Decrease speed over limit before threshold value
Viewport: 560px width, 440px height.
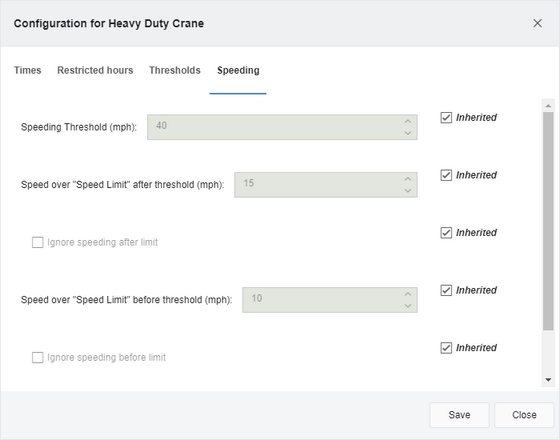pyautogui.click(x=408, y=306)
